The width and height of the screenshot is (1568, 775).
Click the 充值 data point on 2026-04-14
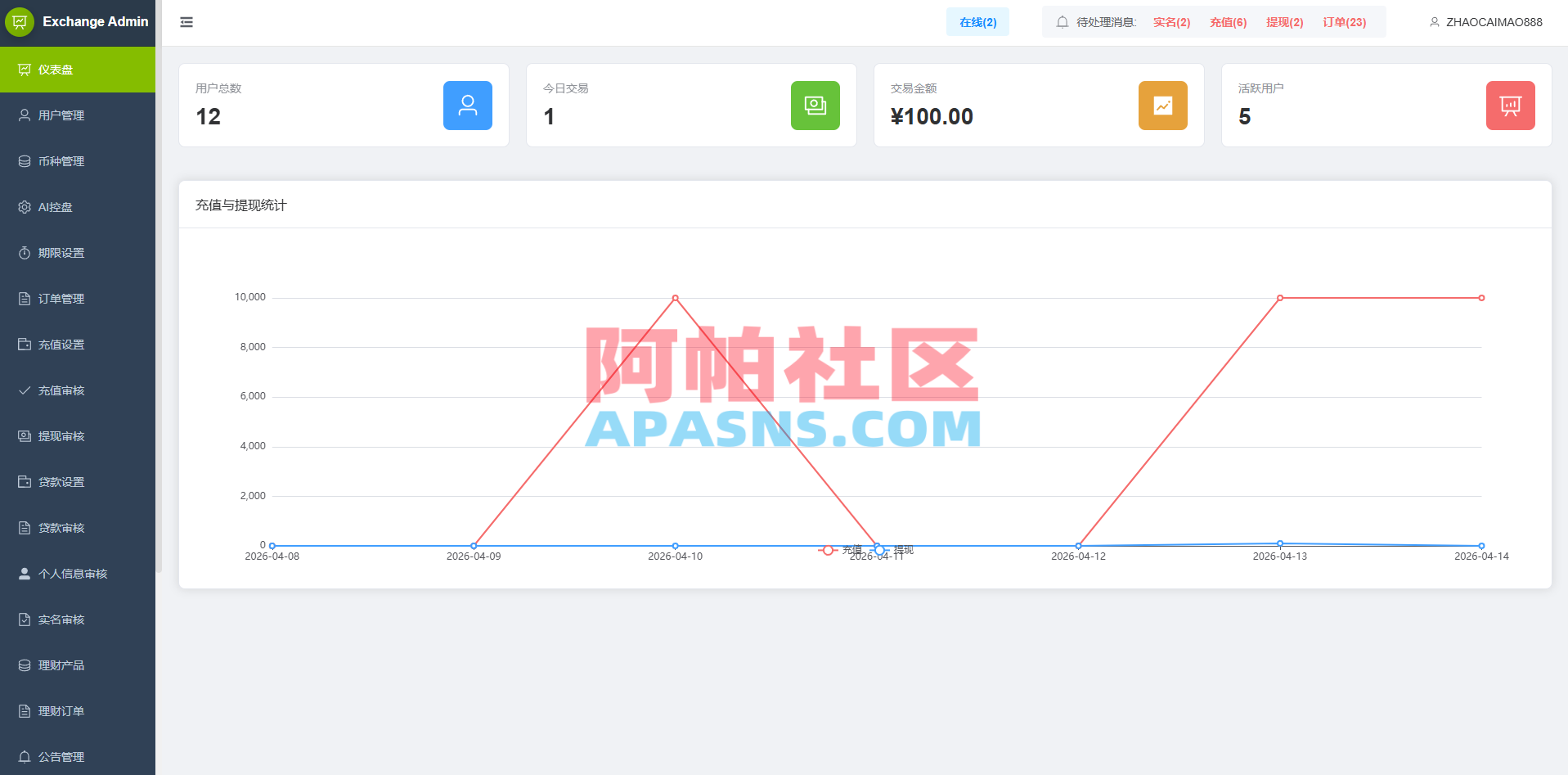click(1481, 298)
